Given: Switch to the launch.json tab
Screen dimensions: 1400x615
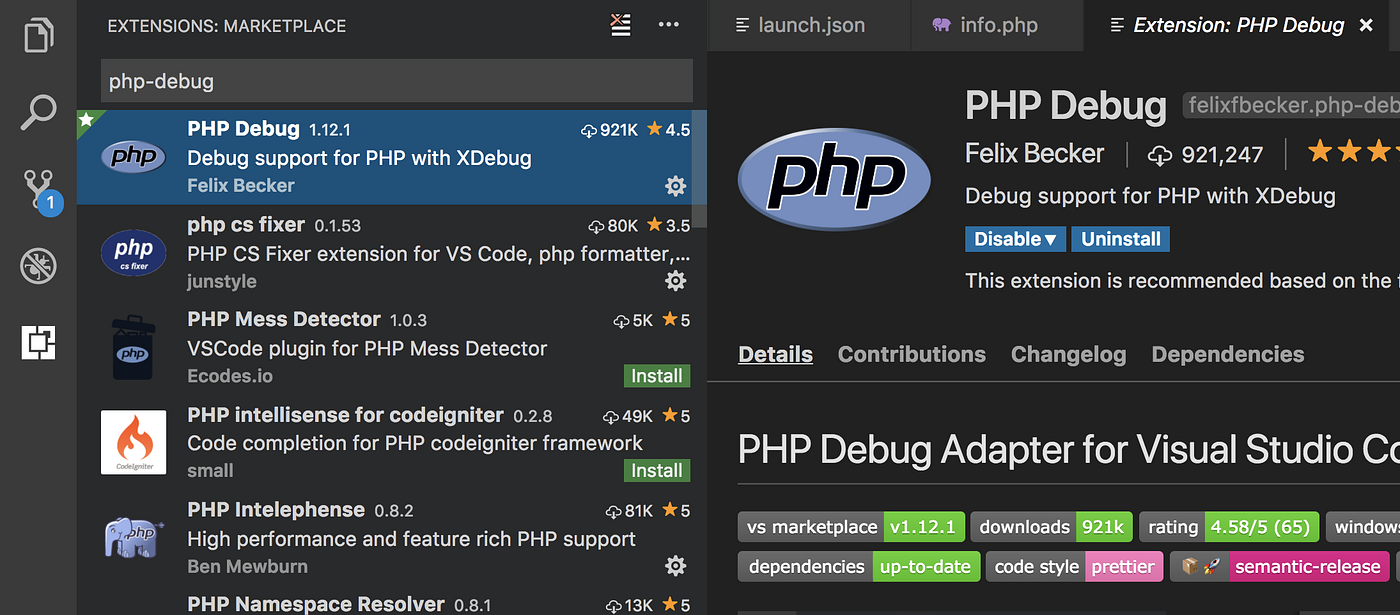Looking at the screenshot, I should pyautogui.click(x=800, y=26).
